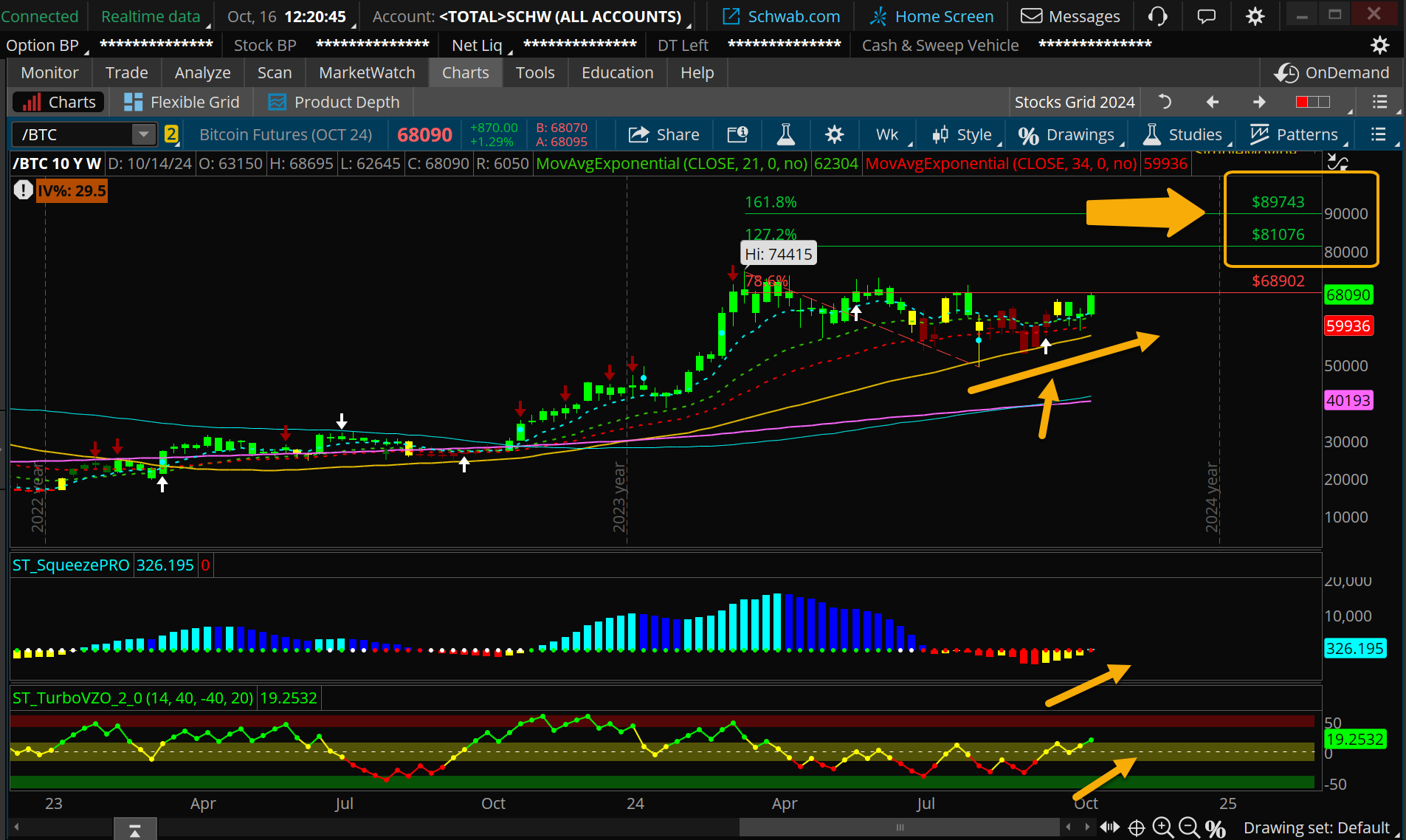Expand the /BTC symbol dropdown arrow

(143, 134)
